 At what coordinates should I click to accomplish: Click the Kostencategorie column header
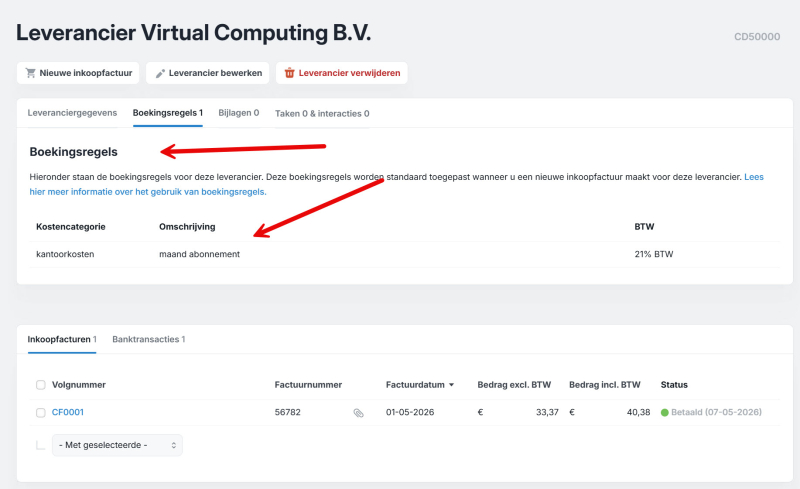pyautogui.click(x=71, y=227)
